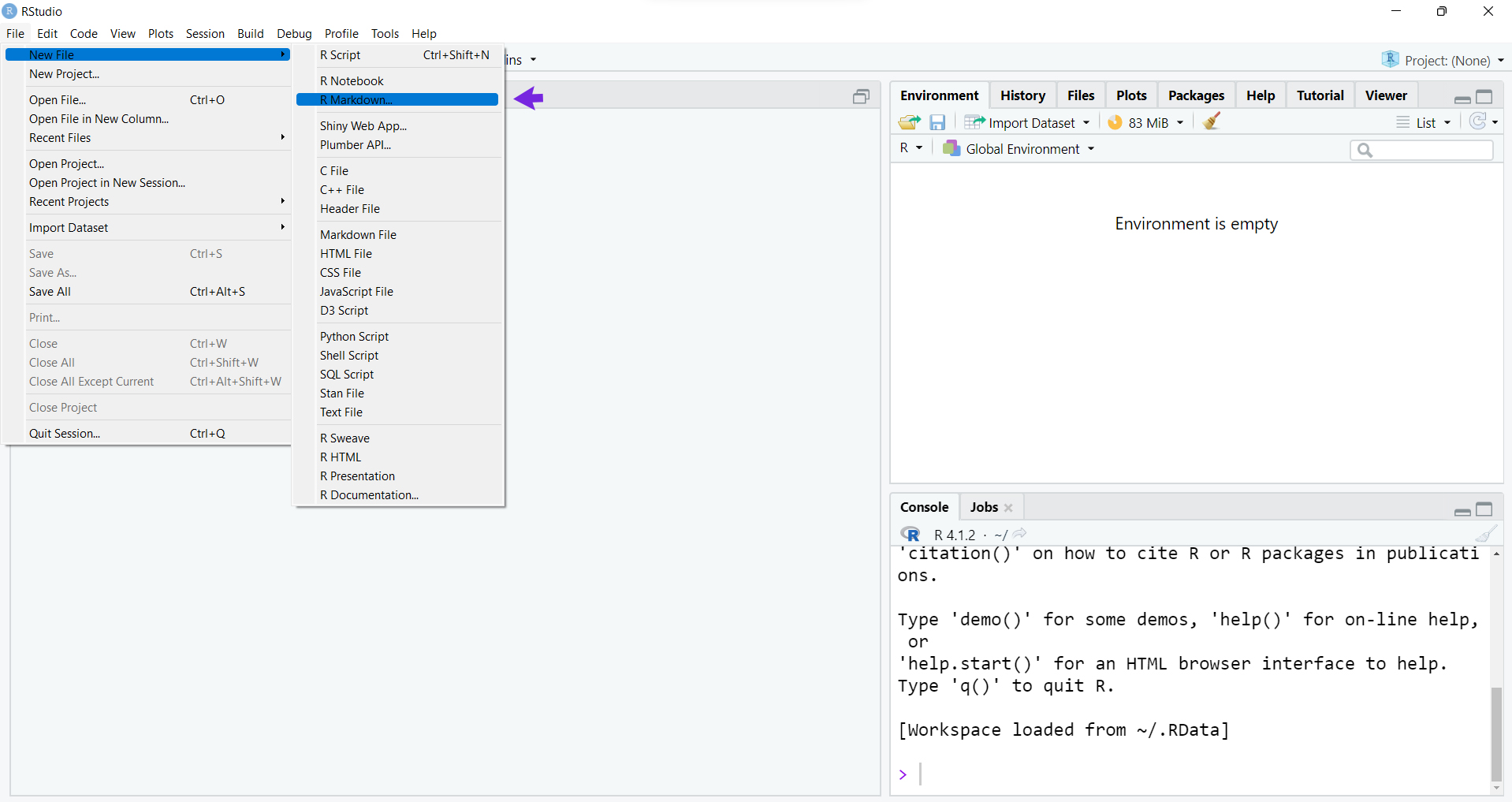Choose Quit Session... menu entry
Screen dimensions: 1512x802
point(147,434)
